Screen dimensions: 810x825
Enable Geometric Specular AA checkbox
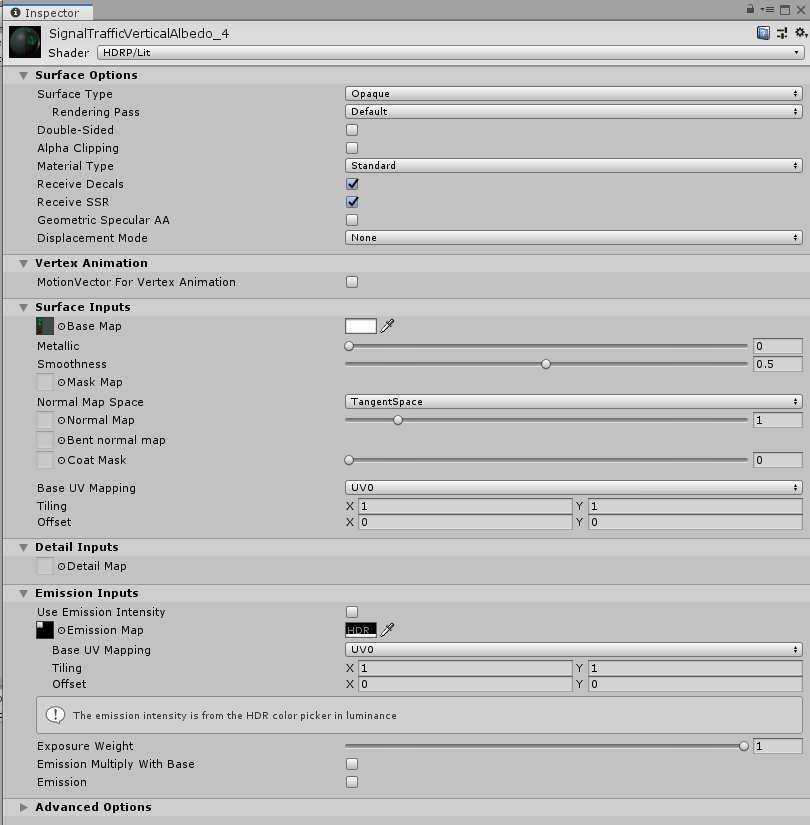[352, 220]
